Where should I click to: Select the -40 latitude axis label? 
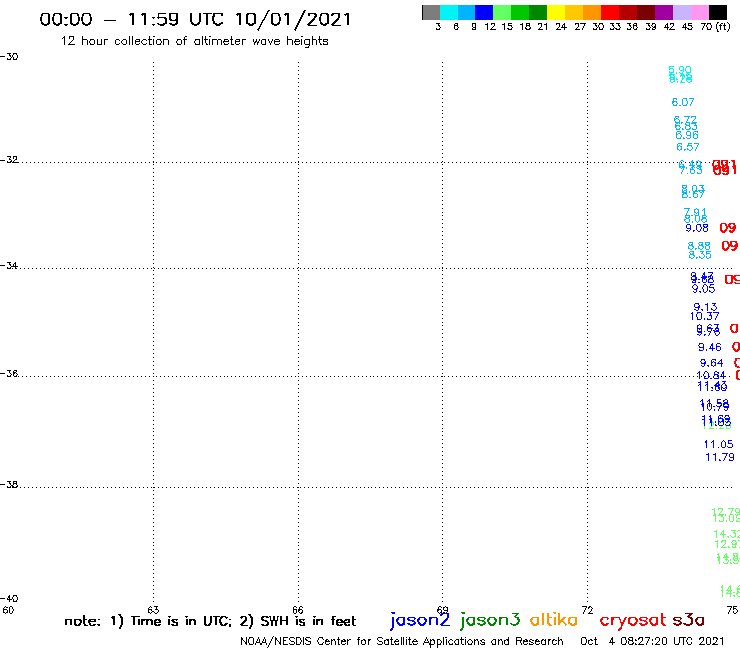9,599
